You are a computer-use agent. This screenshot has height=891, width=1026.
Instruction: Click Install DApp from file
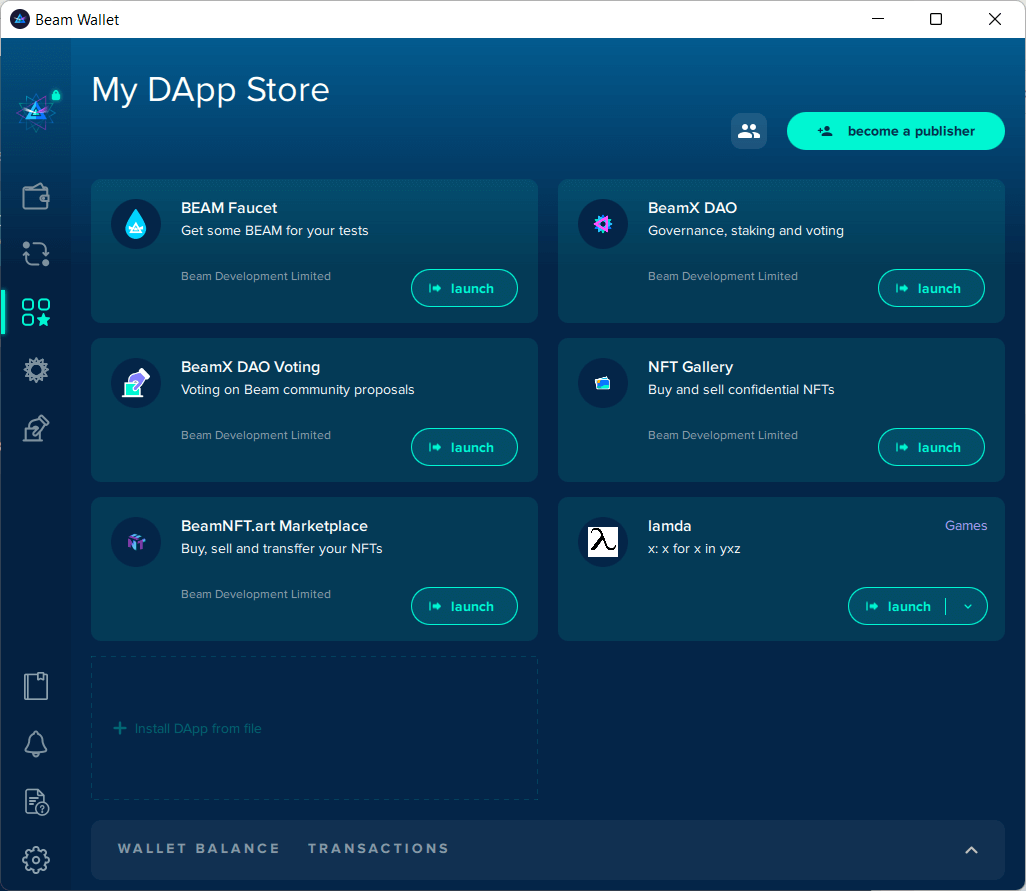coord(188,728)
